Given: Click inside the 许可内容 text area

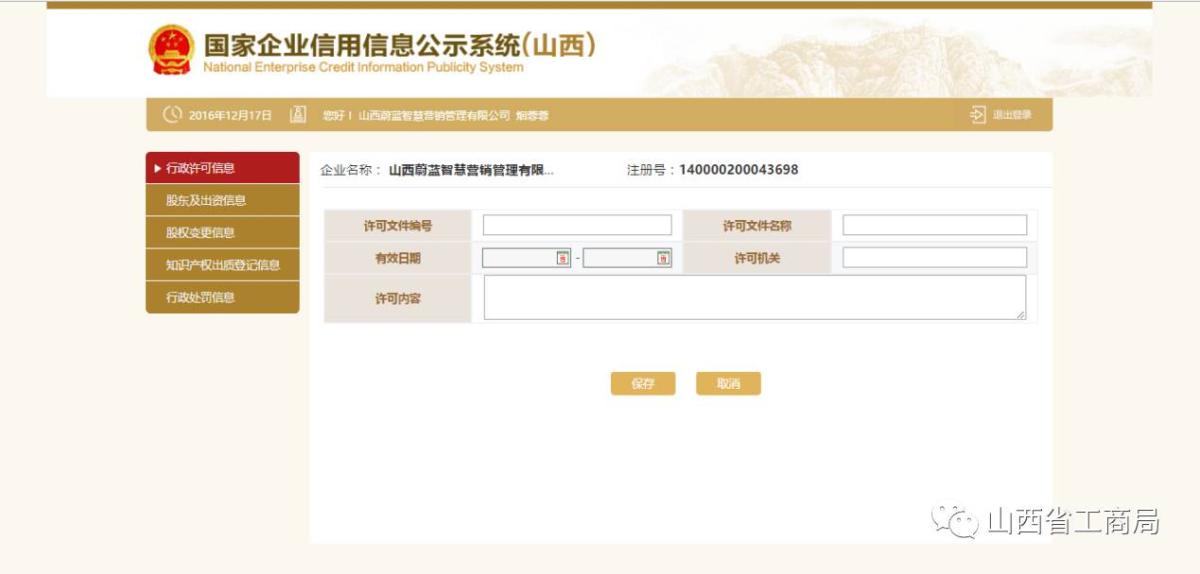Looking at the screenshot, I should 754,298.
